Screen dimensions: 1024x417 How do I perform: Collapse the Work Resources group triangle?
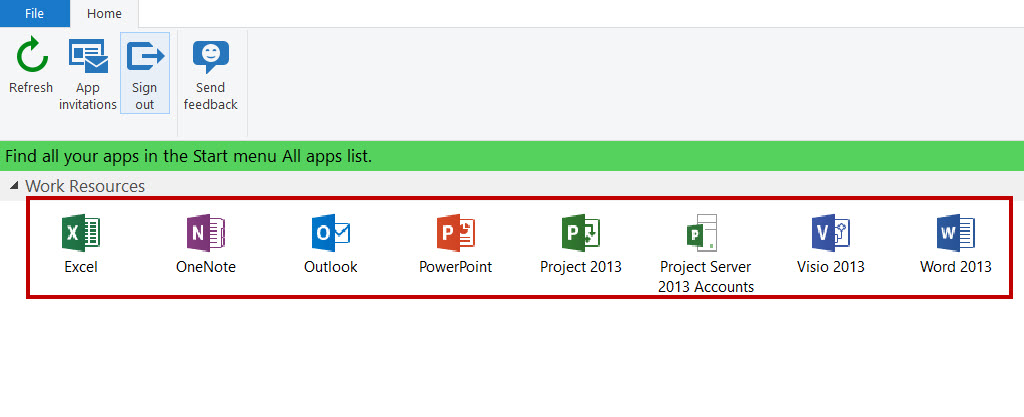pyautogui.click(x=14, y=187)
